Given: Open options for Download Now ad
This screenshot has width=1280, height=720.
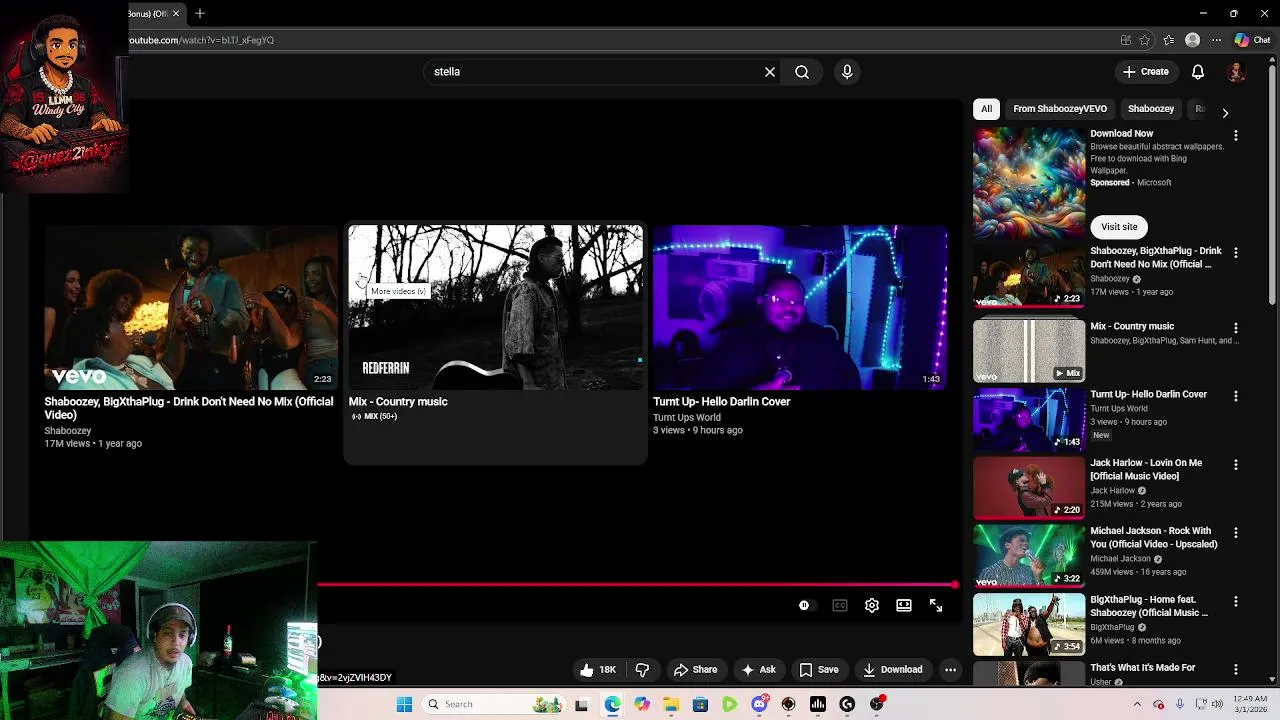Looking at the screenshot, I should pyautogui.click(x=1236, y=135).
